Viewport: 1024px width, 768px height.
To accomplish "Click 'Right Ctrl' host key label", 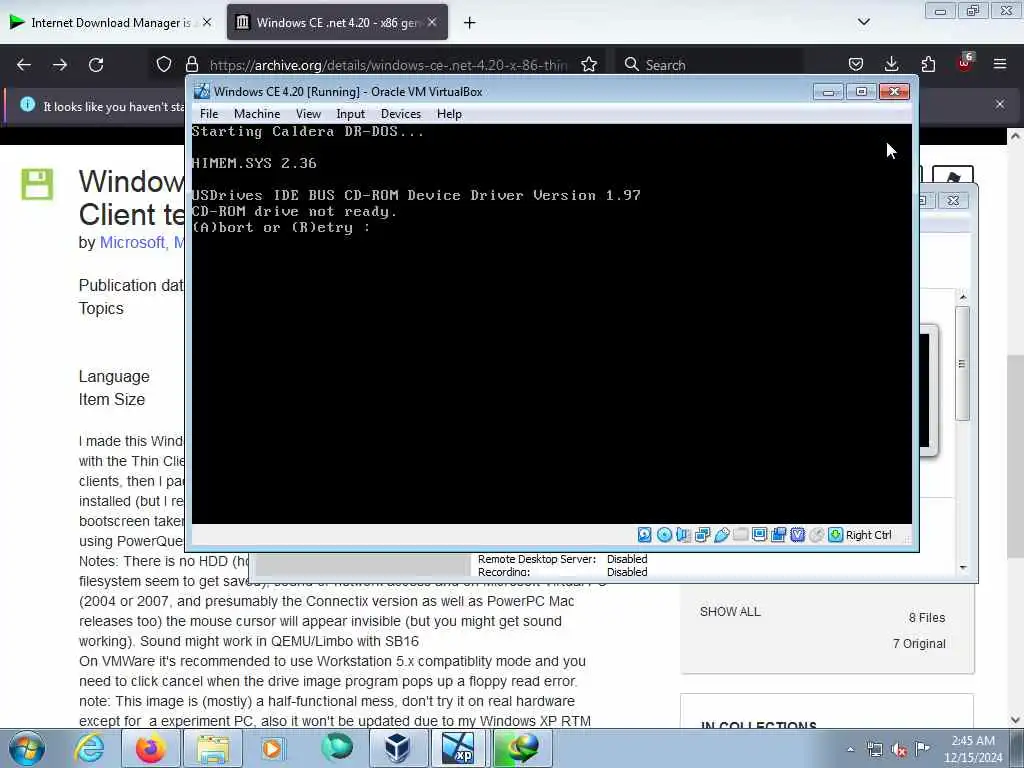I will pos(869,535).
